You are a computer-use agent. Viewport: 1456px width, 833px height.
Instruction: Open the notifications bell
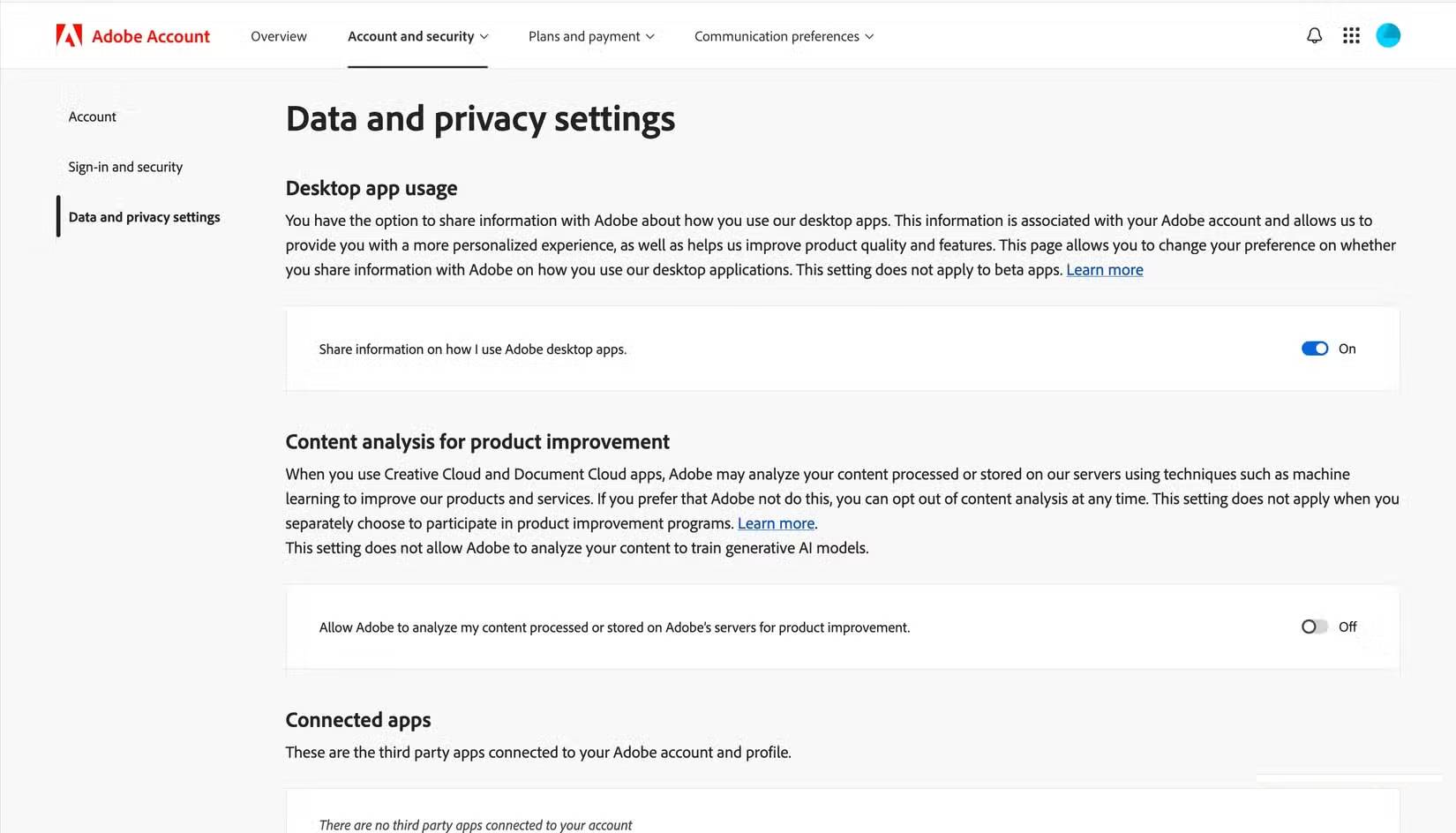[x=1314, y=35]
